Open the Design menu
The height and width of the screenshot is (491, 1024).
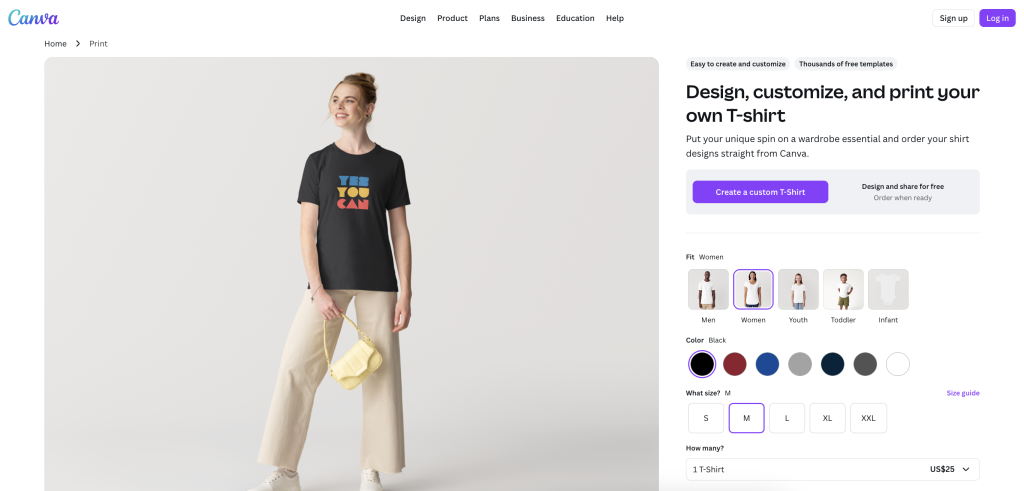pyautogui.click(x=413, y=18)
